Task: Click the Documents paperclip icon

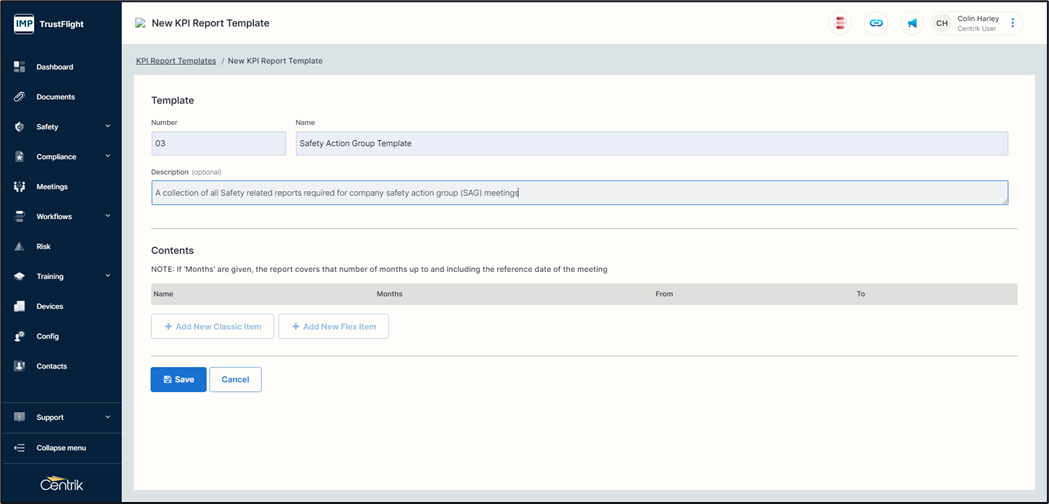Action: 19,97
